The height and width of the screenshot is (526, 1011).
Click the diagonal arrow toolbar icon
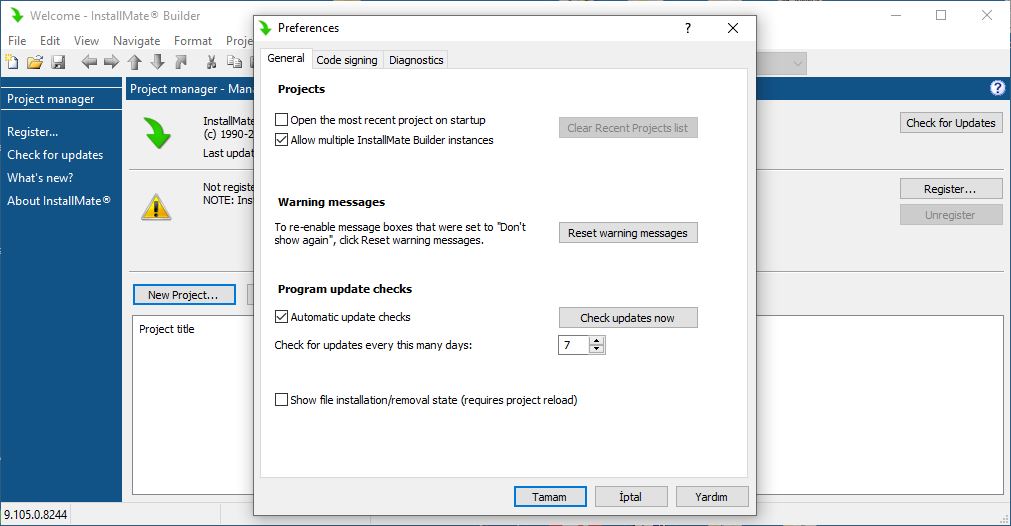(x=181, y=62)
